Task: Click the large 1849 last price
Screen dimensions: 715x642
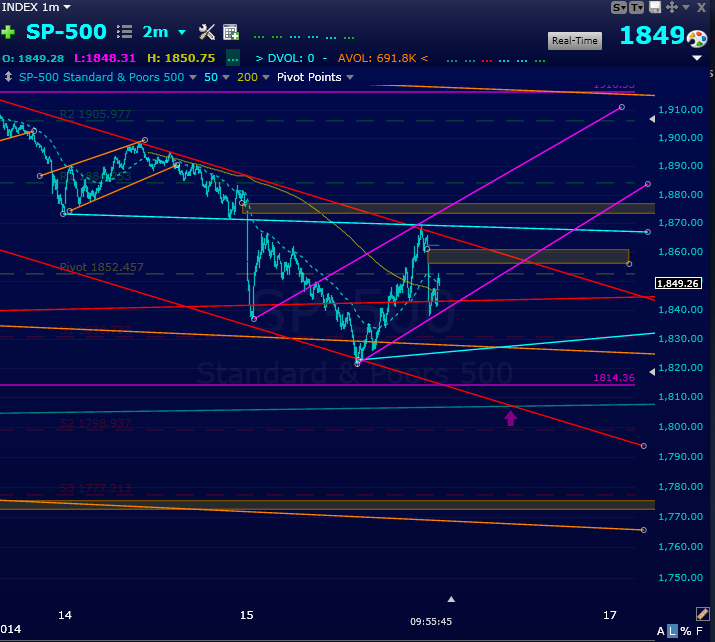Action: coord(652,35)
